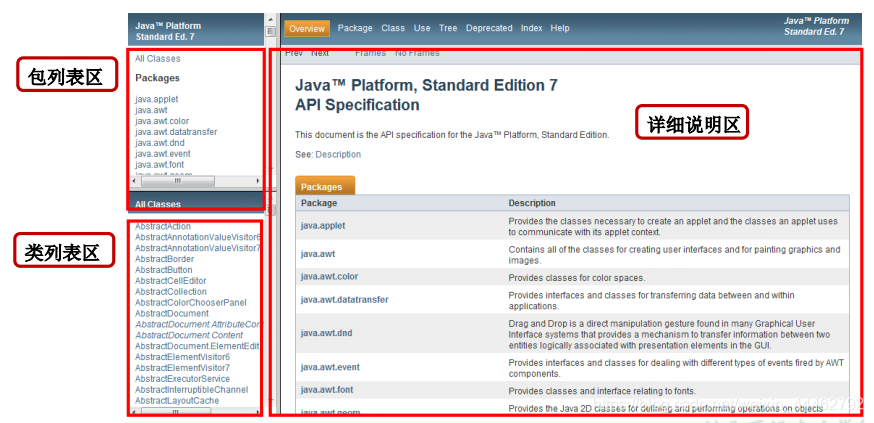Open Help in the top navigation bar
The width and height of the screenshot is (874, 423).
[x=560, y=28]
